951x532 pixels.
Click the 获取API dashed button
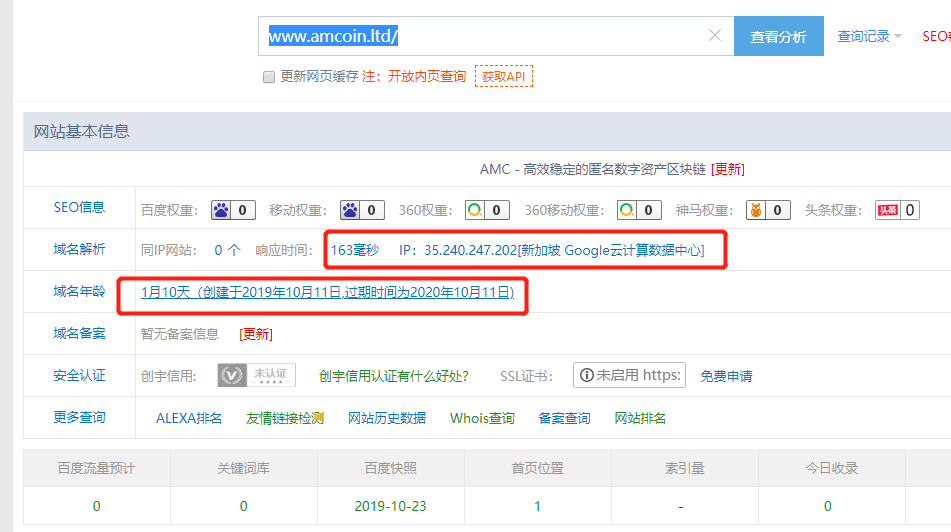(504, 76)
